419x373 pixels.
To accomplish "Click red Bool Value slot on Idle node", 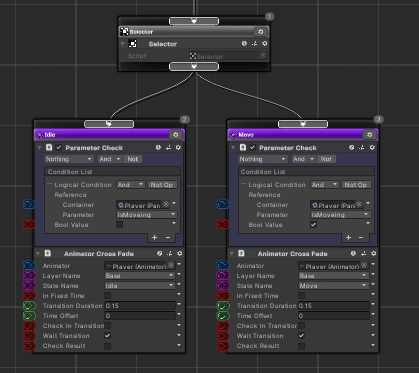I will [x=29, y=225].
